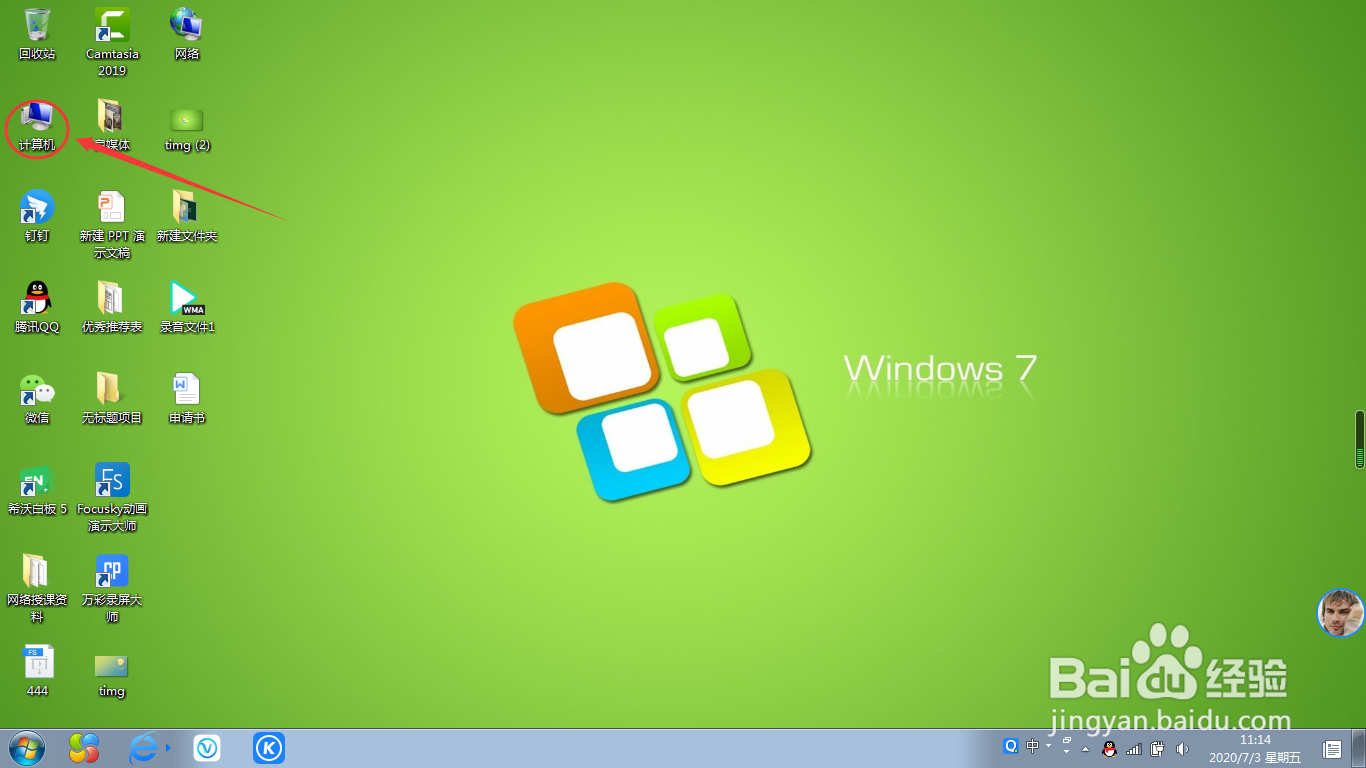Show hidden tray icons arrow
The image size is (1366, 768).
click(1085, 749)
